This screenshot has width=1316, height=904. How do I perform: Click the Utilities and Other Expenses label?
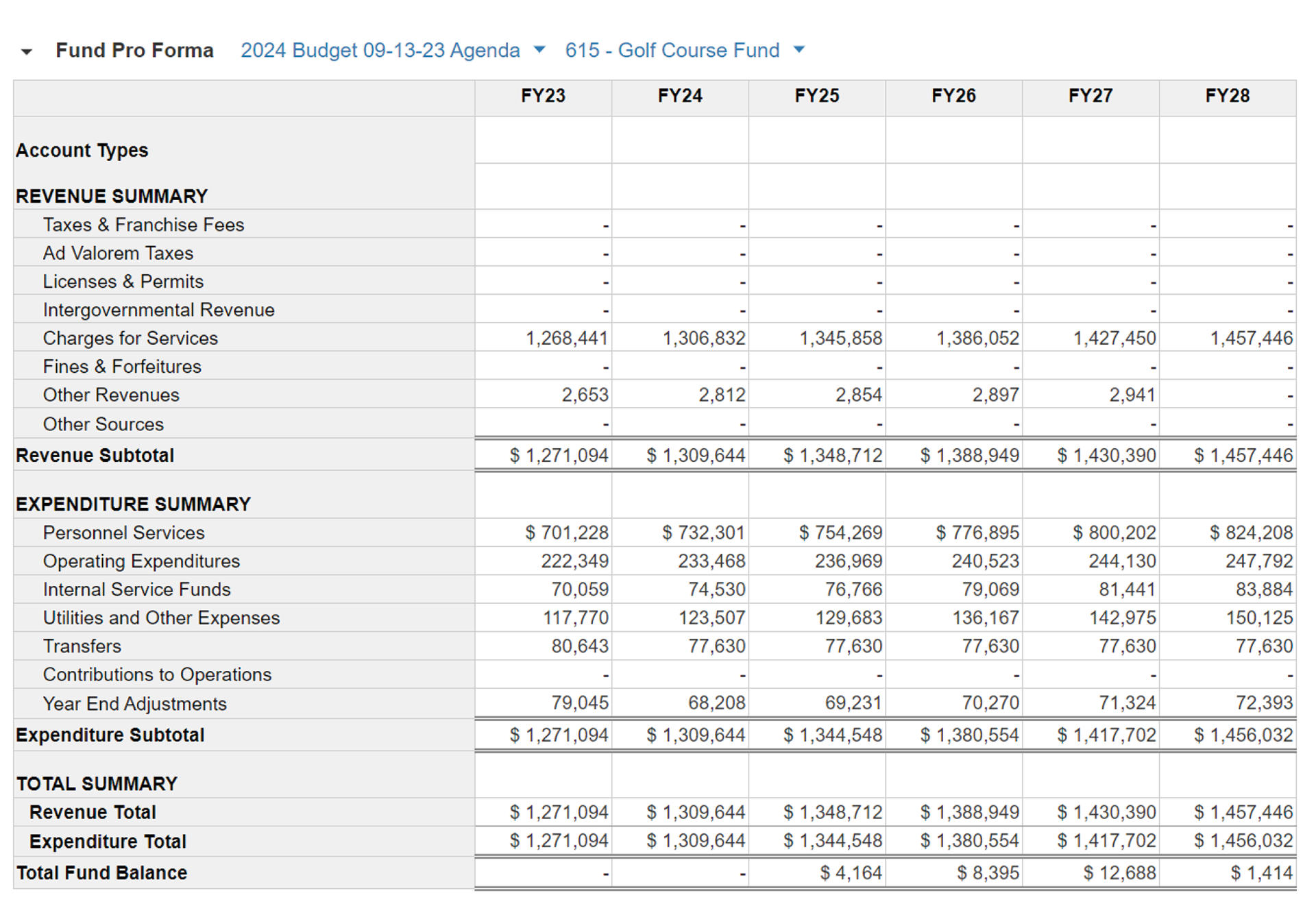pos(161,618)
